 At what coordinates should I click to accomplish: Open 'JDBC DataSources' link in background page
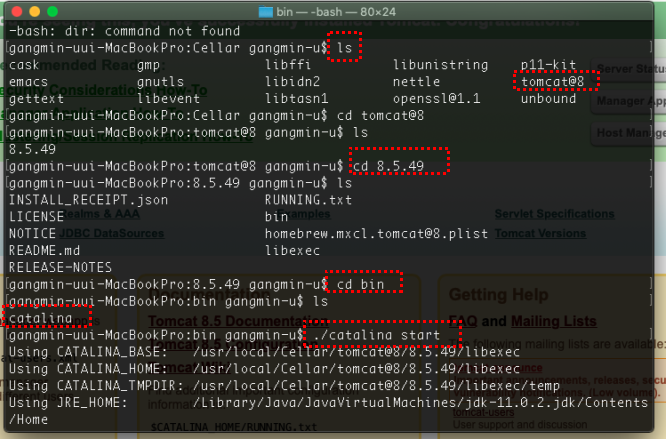[x=112, y=234]
